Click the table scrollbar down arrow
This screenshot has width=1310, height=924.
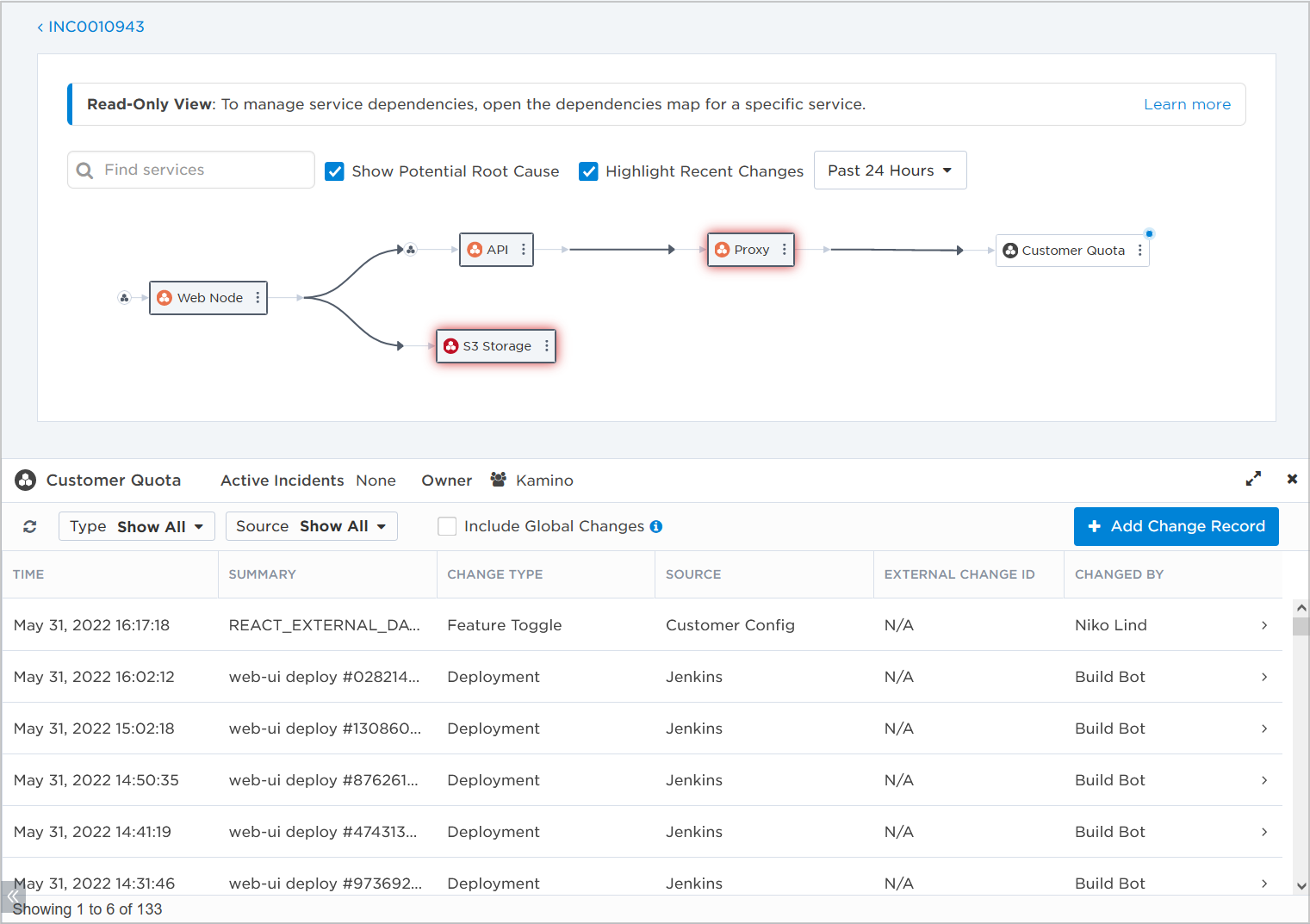[x=1301, y=886]
